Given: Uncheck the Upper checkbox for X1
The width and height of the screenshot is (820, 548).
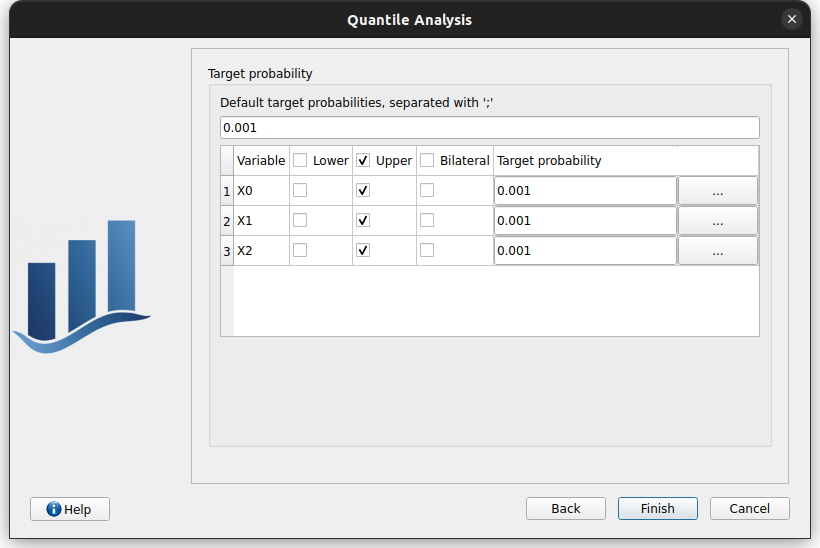Looking at the screenshot, I should 363,220.
